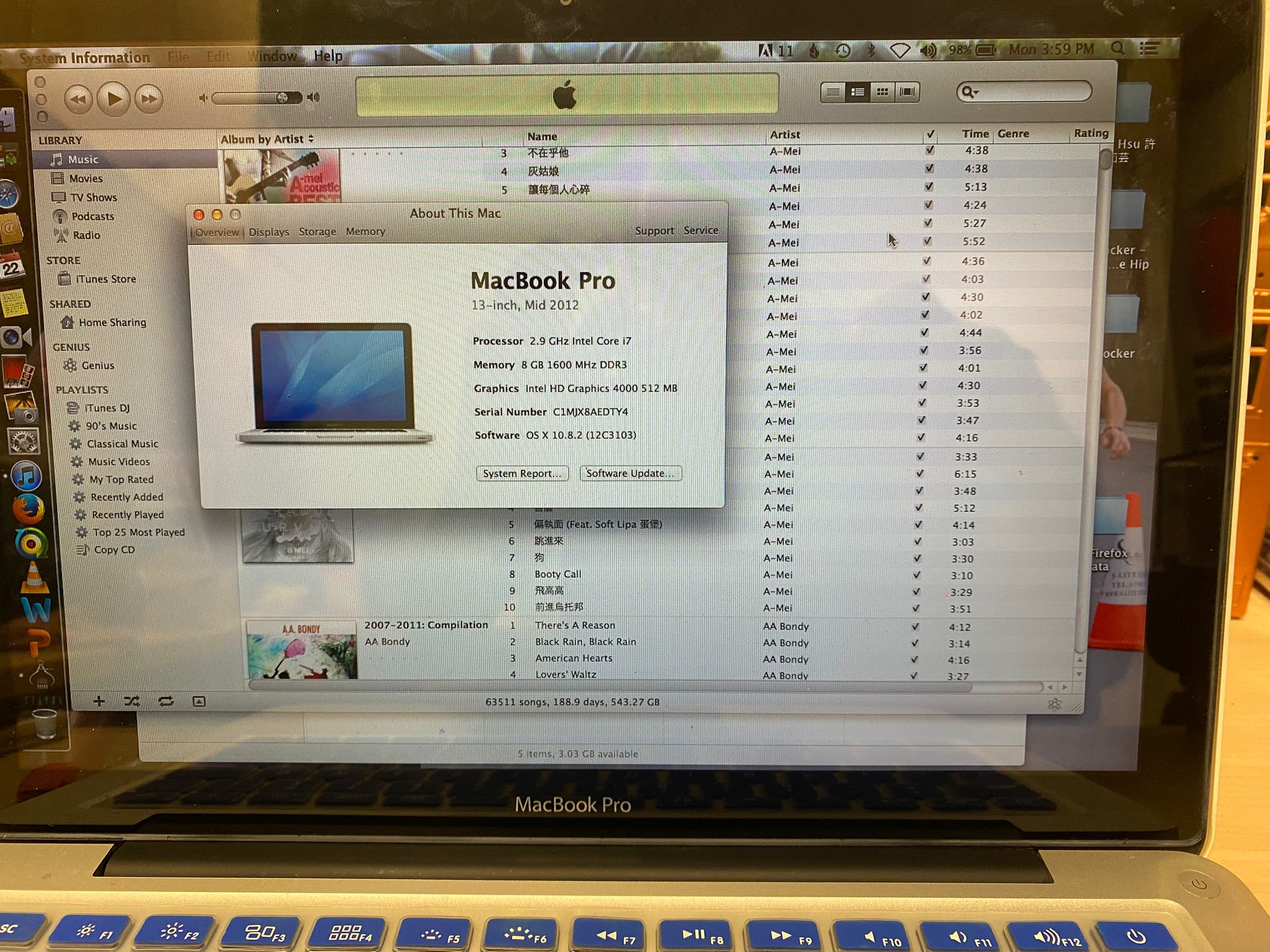
Task: Open the Help menu
Action: [x=327, y=56]
